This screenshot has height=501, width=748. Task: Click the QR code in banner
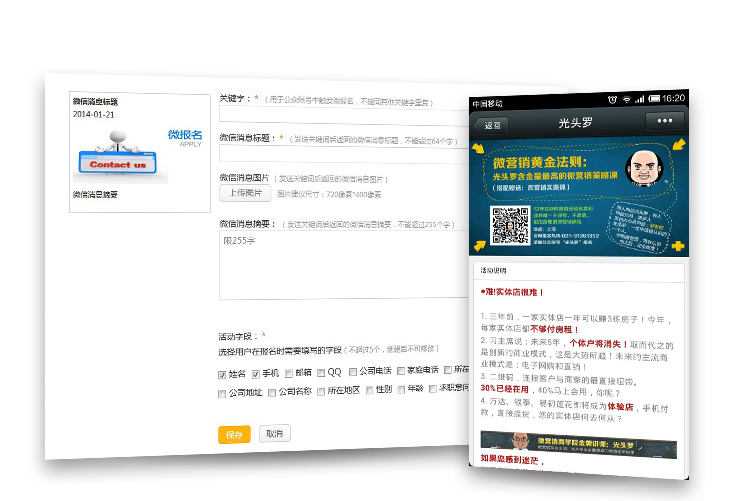click(510, 225)
